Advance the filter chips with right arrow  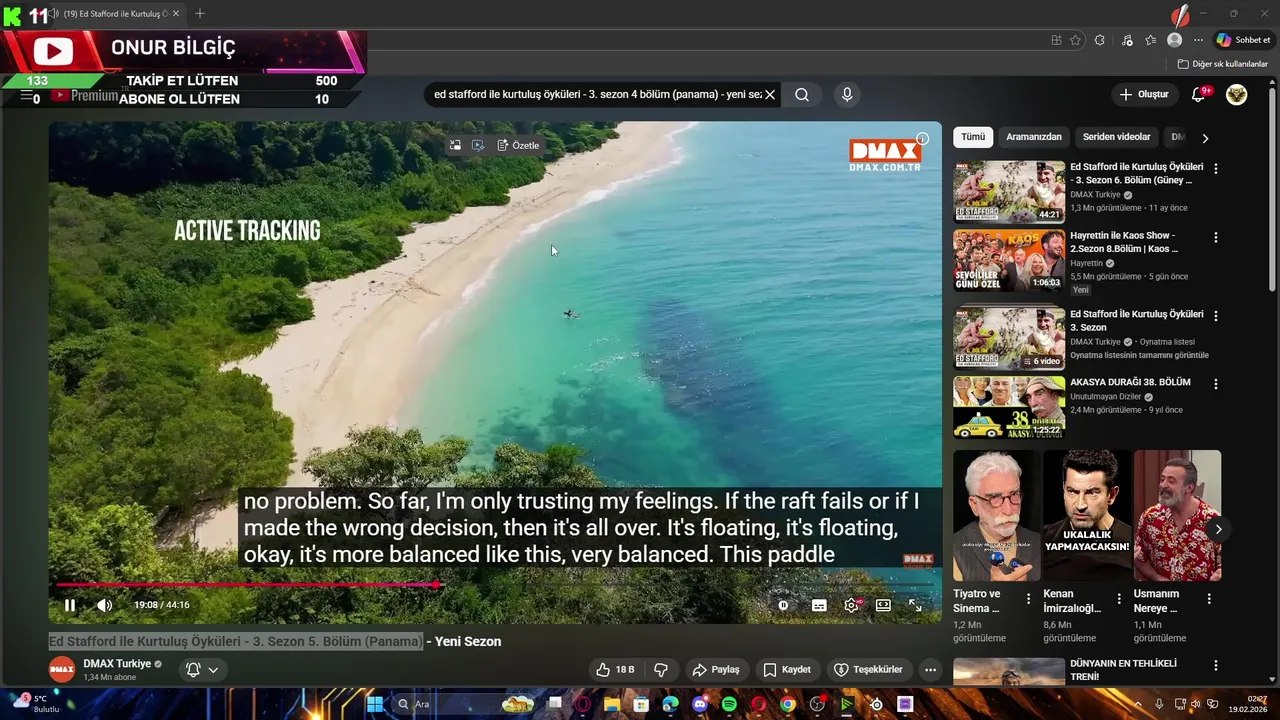[1205, 138]
